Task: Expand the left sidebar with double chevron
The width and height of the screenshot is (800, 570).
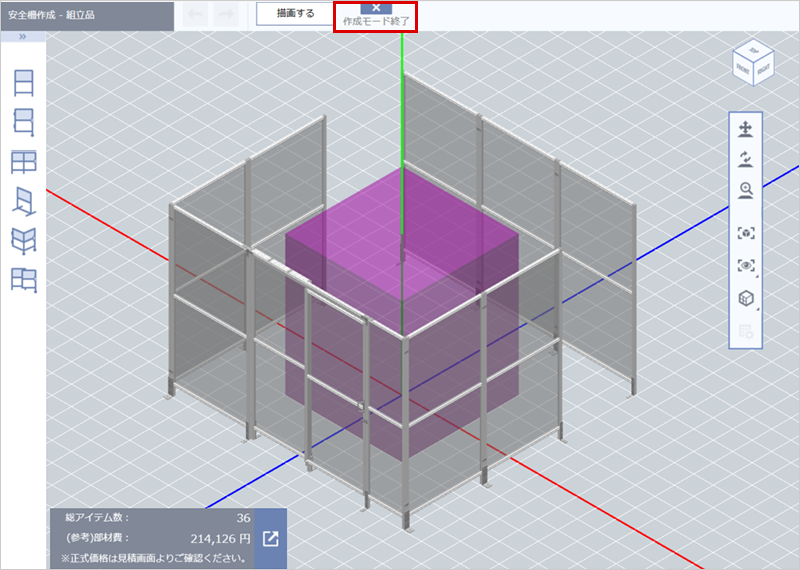Action: [23, 37]
